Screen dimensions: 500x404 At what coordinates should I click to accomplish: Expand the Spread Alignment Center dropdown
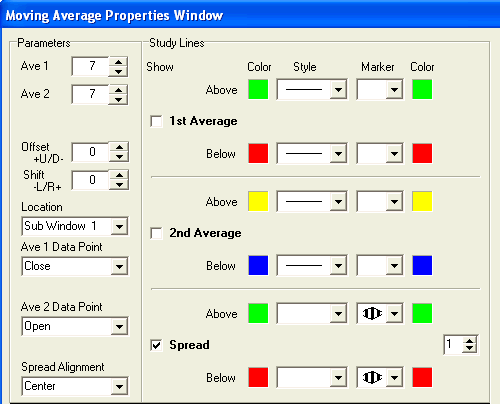point(119,387)
